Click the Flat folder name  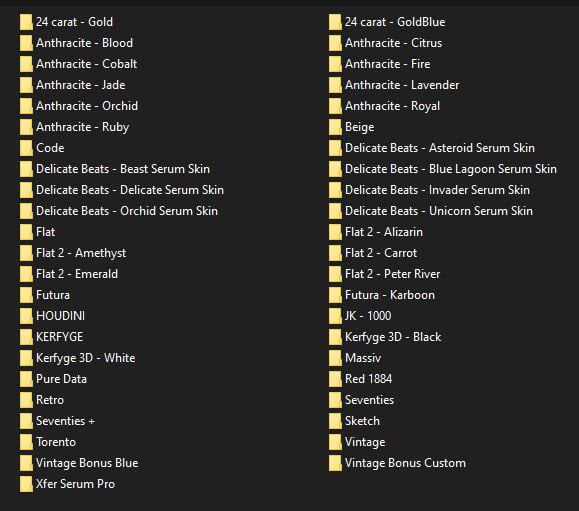pos(45,232)
